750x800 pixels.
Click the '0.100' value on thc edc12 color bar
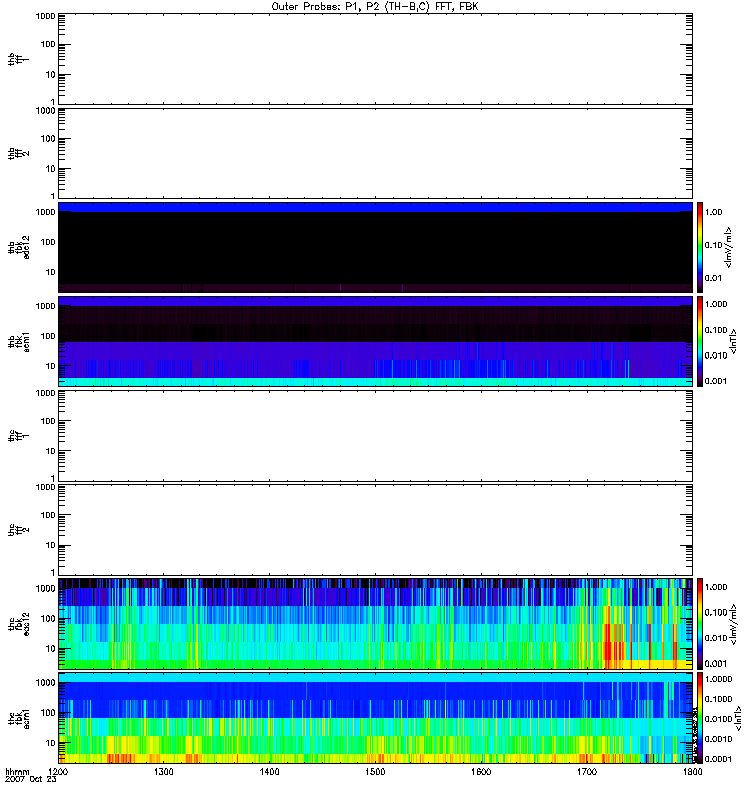click(x=716, y=613)
